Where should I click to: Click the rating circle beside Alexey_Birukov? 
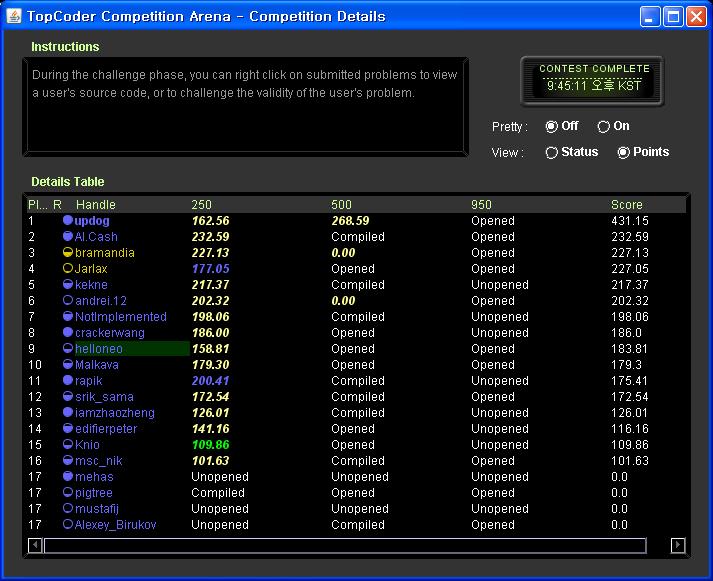tap(68, 524)
